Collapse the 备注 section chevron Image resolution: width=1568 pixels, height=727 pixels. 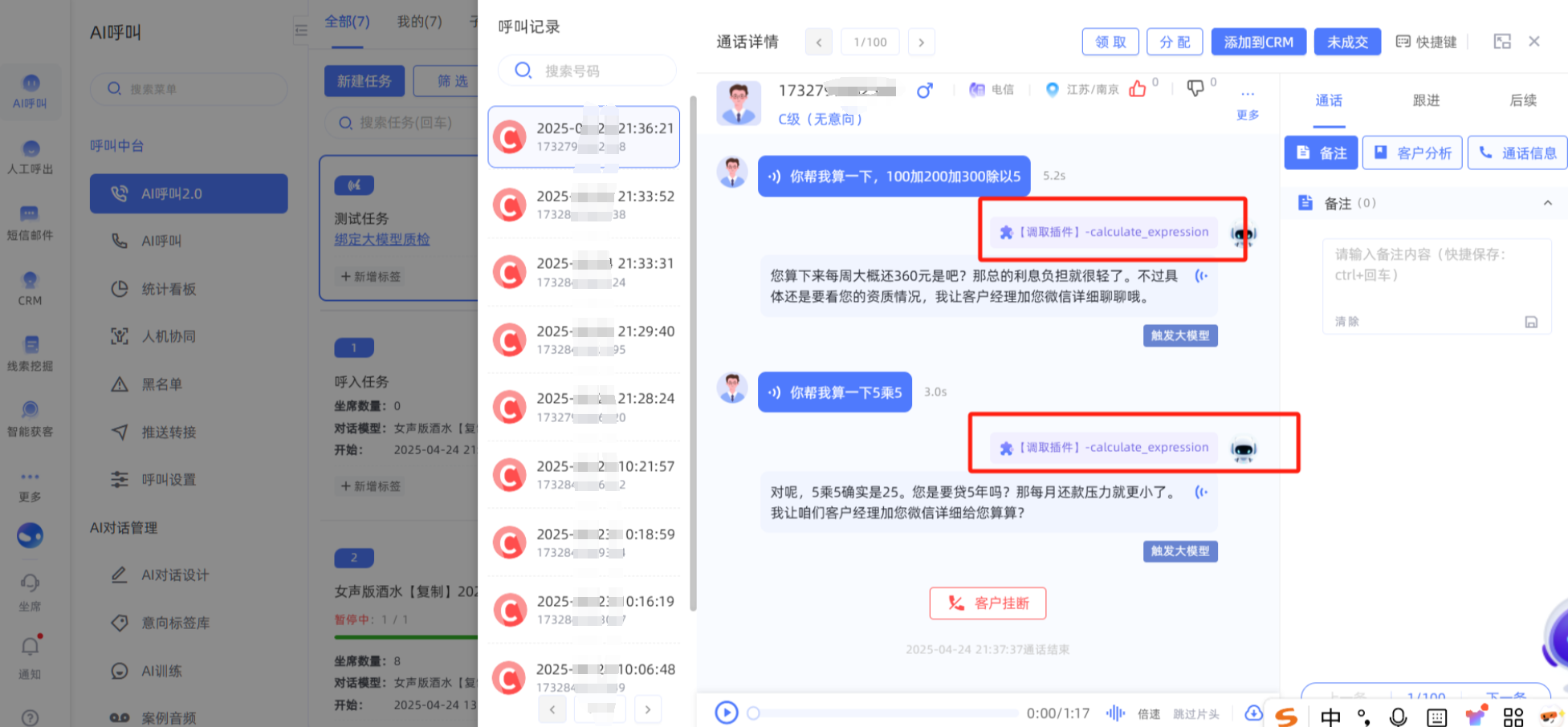pyautogui.click(x=1547, y=203)
